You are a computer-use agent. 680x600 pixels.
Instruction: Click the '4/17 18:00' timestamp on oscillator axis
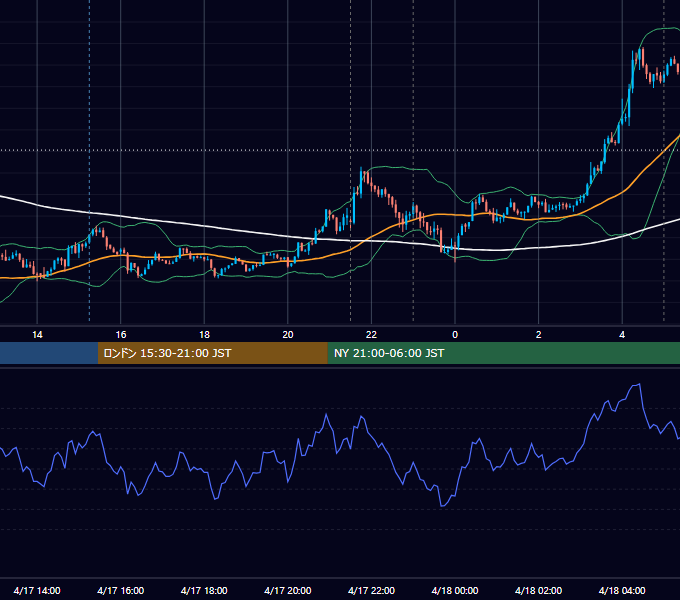click(x=204, y=590)
